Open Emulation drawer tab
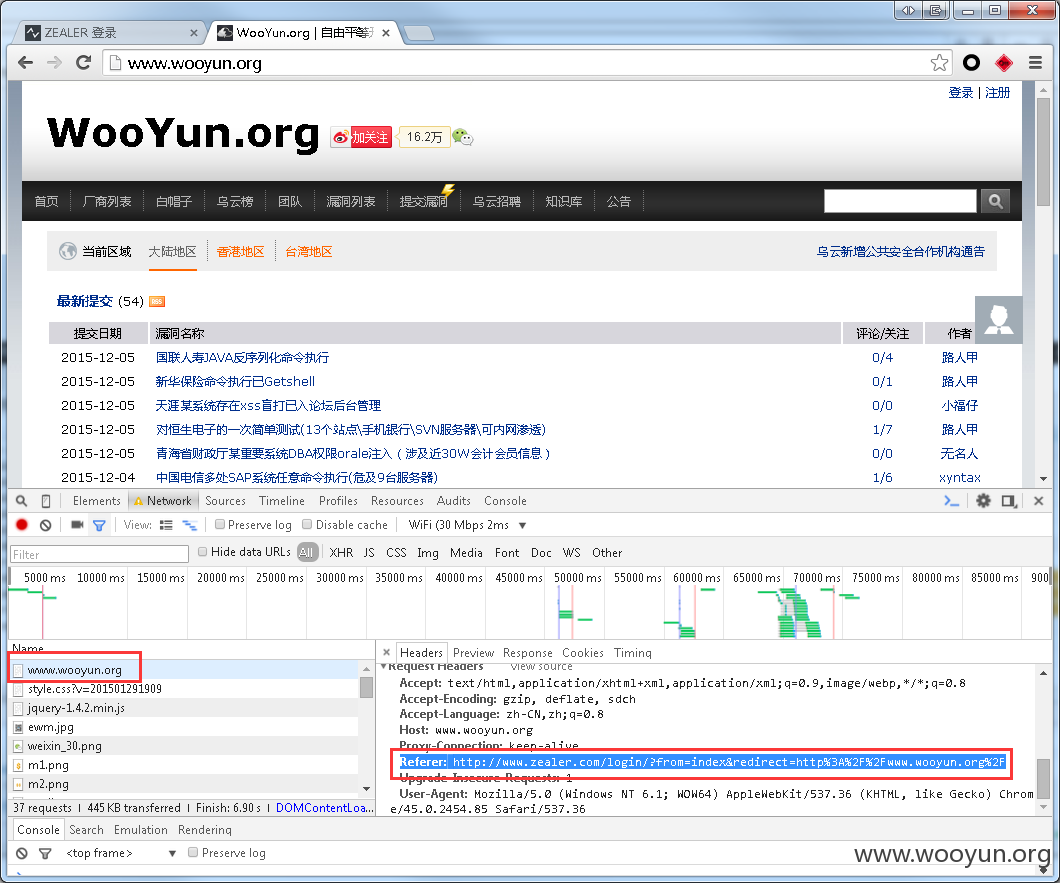Viewport: 1060px width, 883px height. 141,830
